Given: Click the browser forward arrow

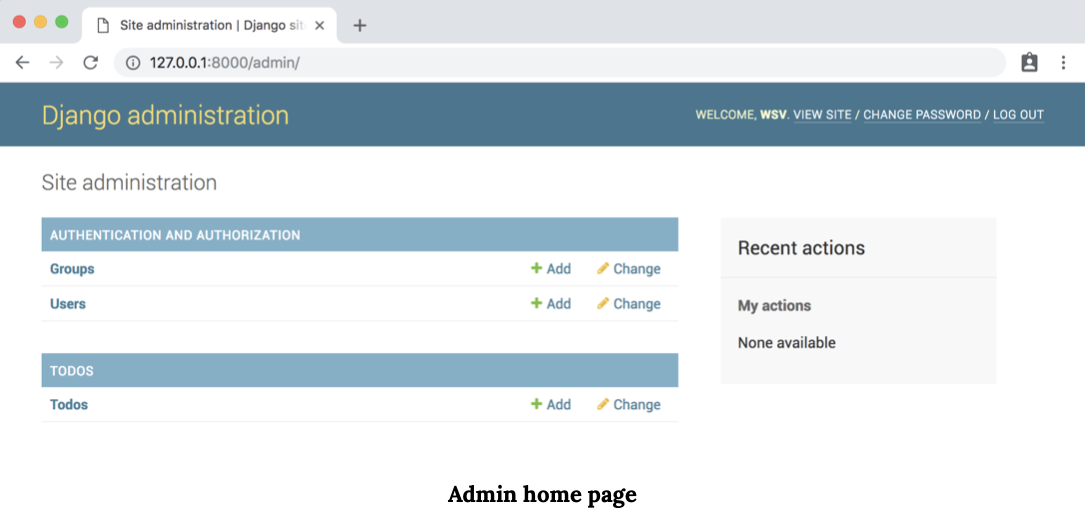Looking at the screenshot, I should [57, 63].
